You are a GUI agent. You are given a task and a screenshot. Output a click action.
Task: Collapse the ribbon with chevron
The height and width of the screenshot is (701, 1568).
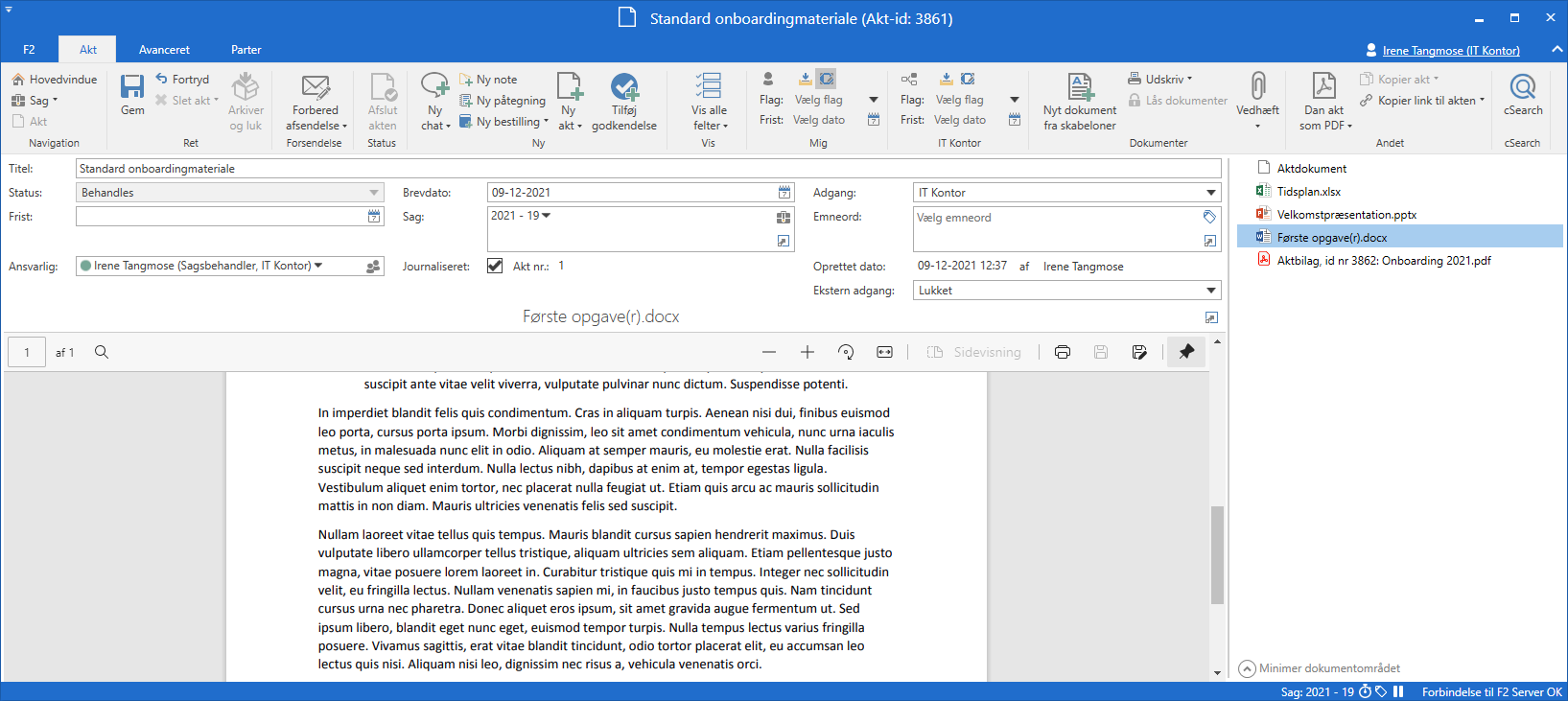coord(1556,50)
